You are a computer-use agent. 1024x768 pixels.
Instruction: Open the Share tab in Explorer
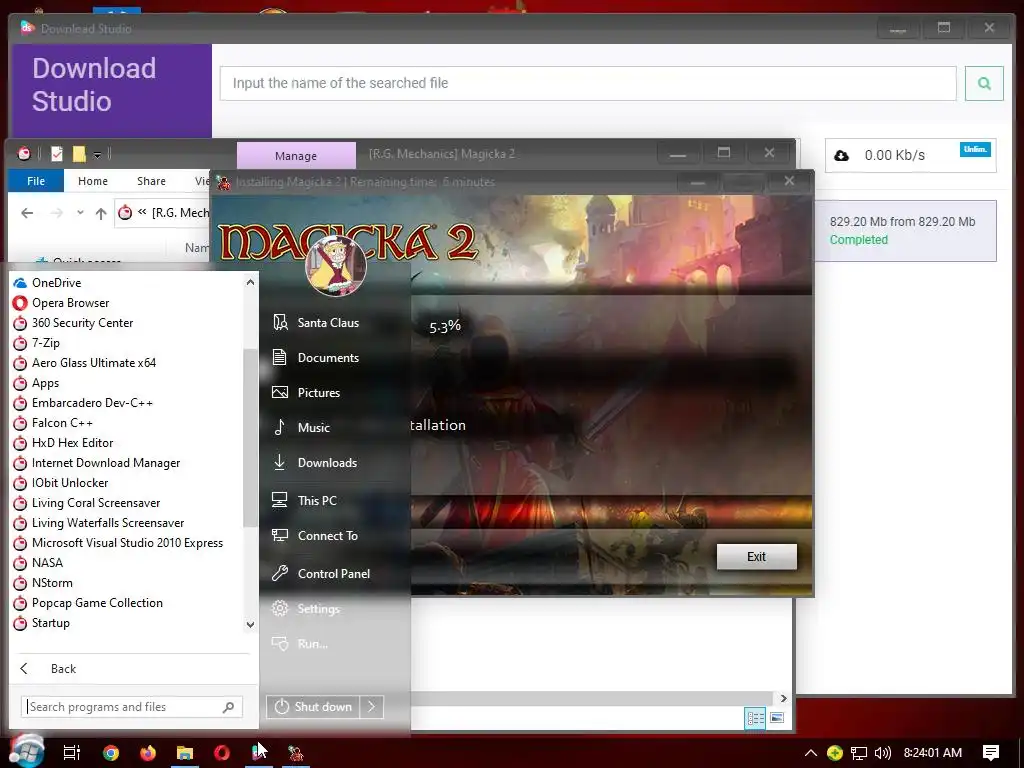pos(151,181)
